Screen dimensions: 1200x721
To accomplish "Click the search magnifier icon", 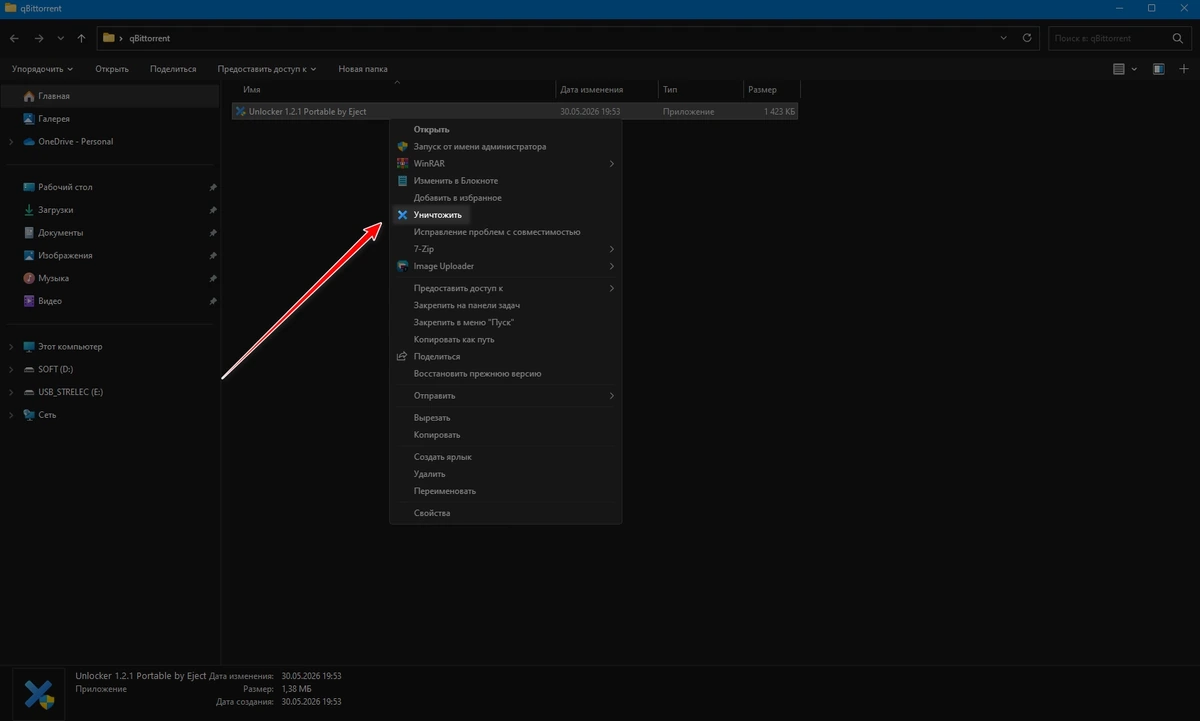I will pos(1178,38).
